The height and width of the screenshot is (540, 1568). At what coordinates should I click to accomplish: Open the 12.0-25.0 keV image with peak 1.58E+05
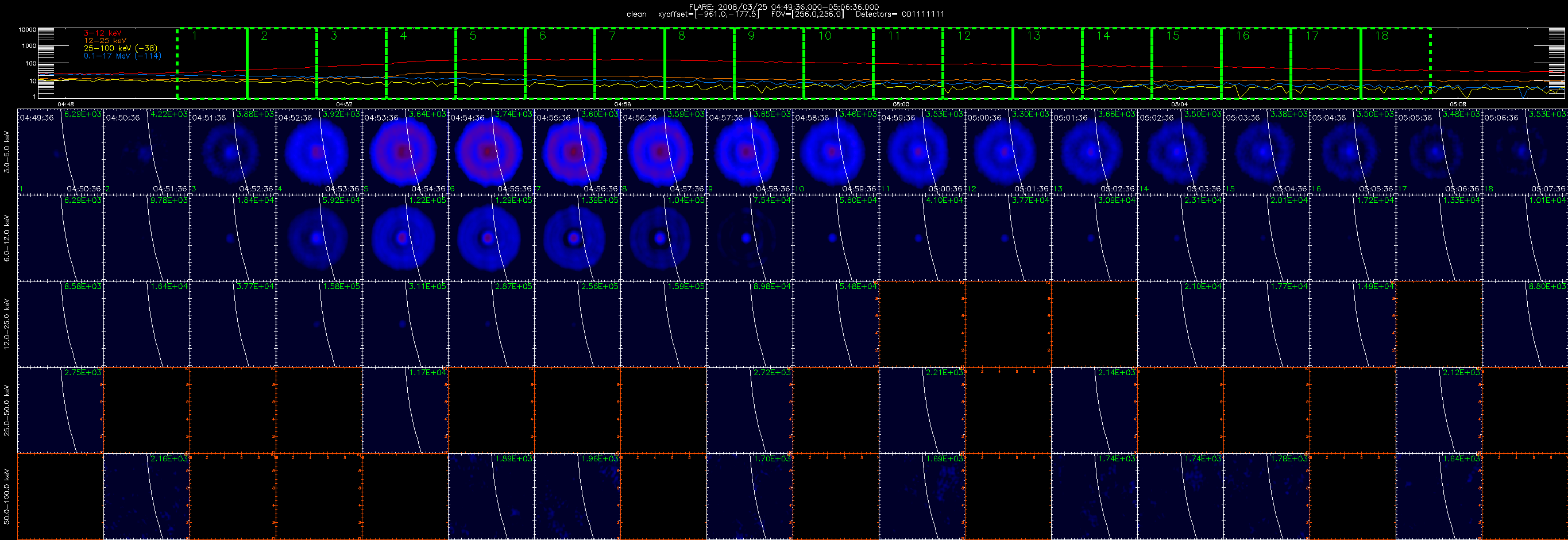pos(319,324)
